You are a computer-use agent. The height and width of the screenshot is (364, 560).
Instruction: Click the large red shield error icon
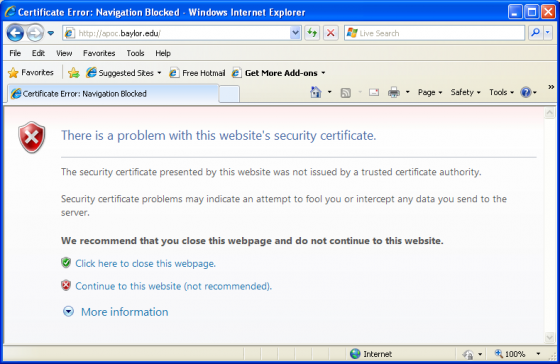tap(32, 137)
